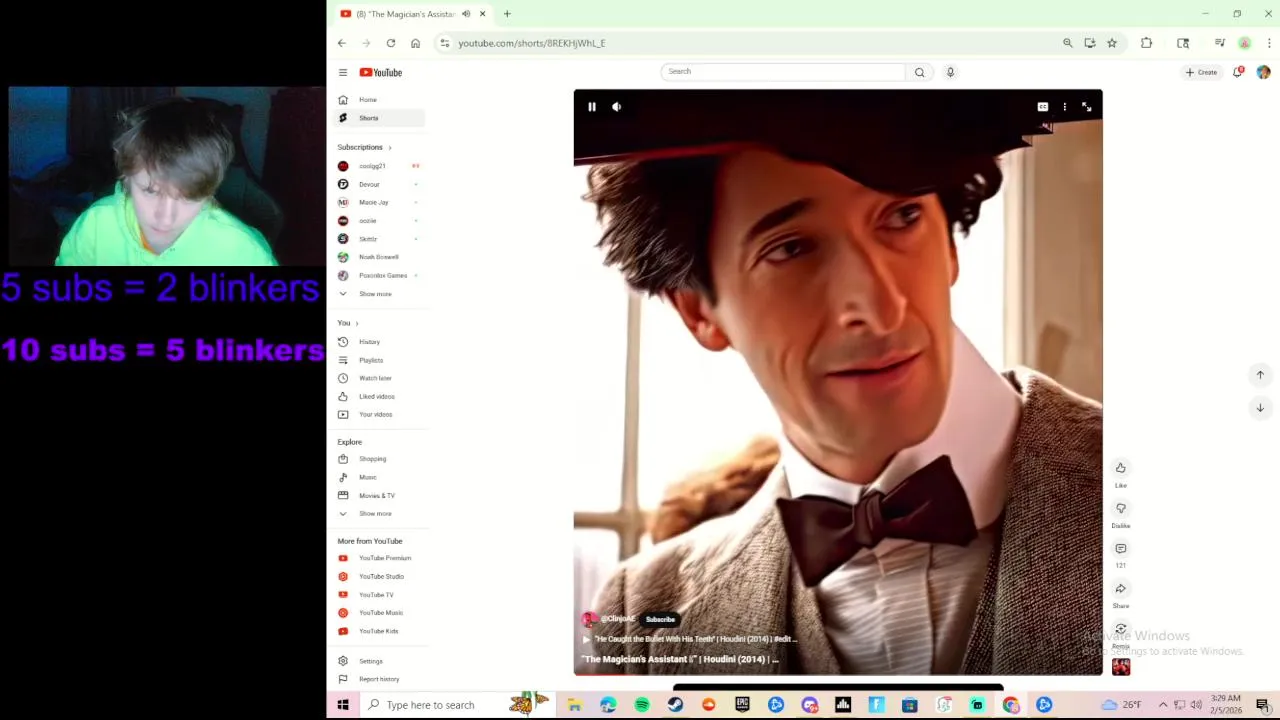The width and height of the screenshot is (1280, 720).
Task: Toggle the YouTube hamburger guide menu
Action: [343, 72]
